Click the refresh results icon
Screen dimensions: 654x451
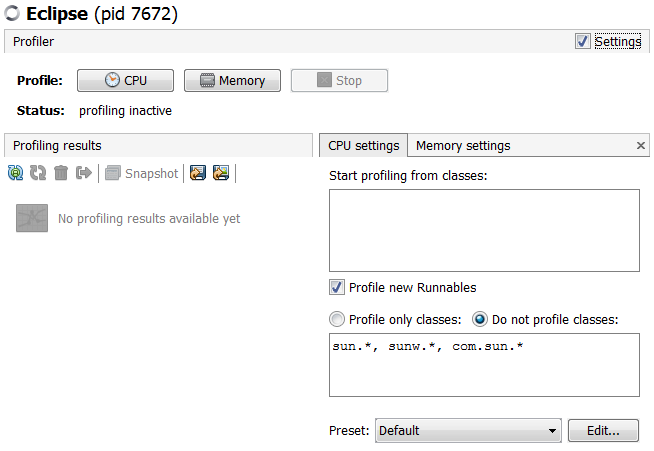38,173
